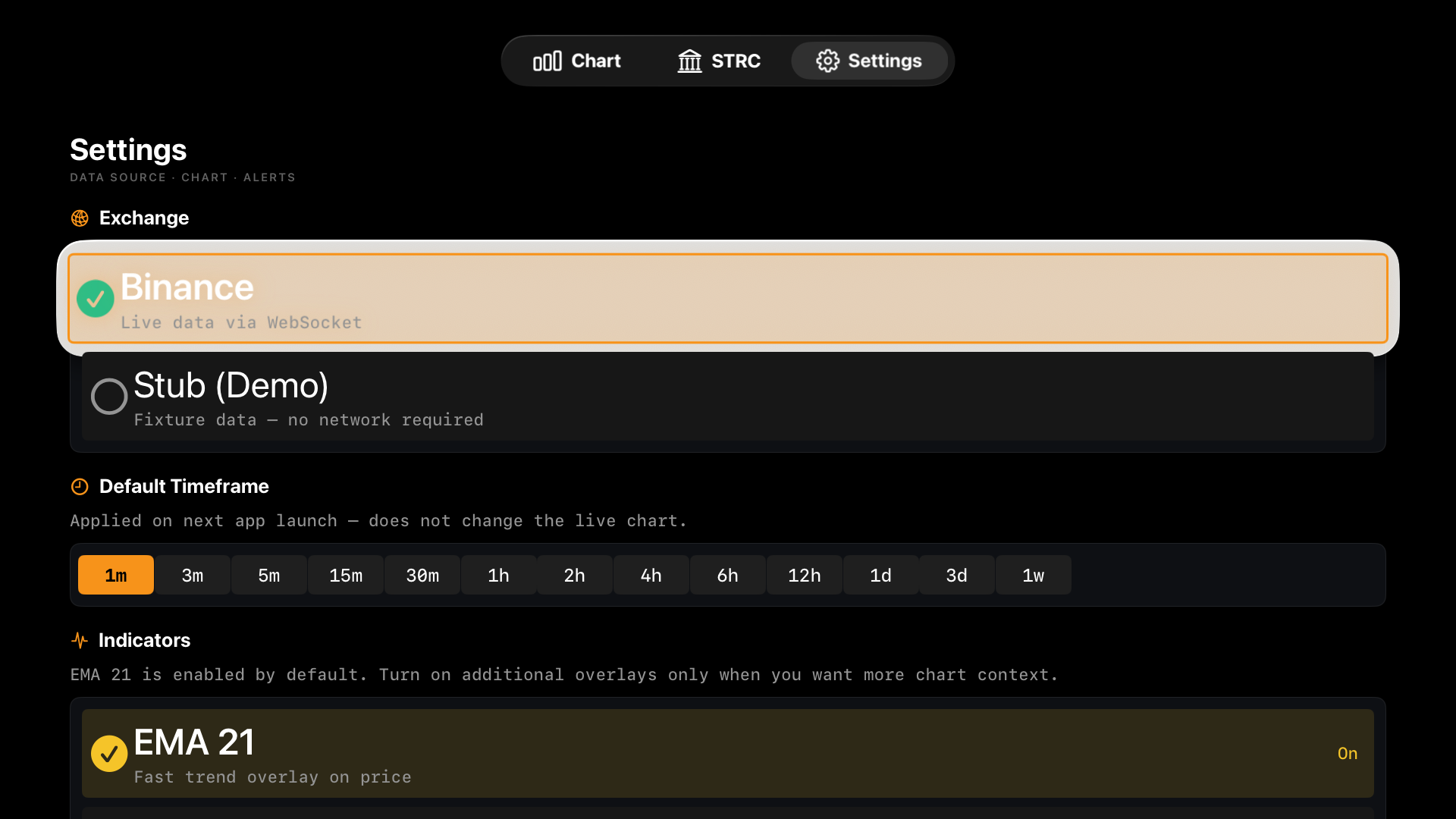Set default timeframe to 15m

346,575
